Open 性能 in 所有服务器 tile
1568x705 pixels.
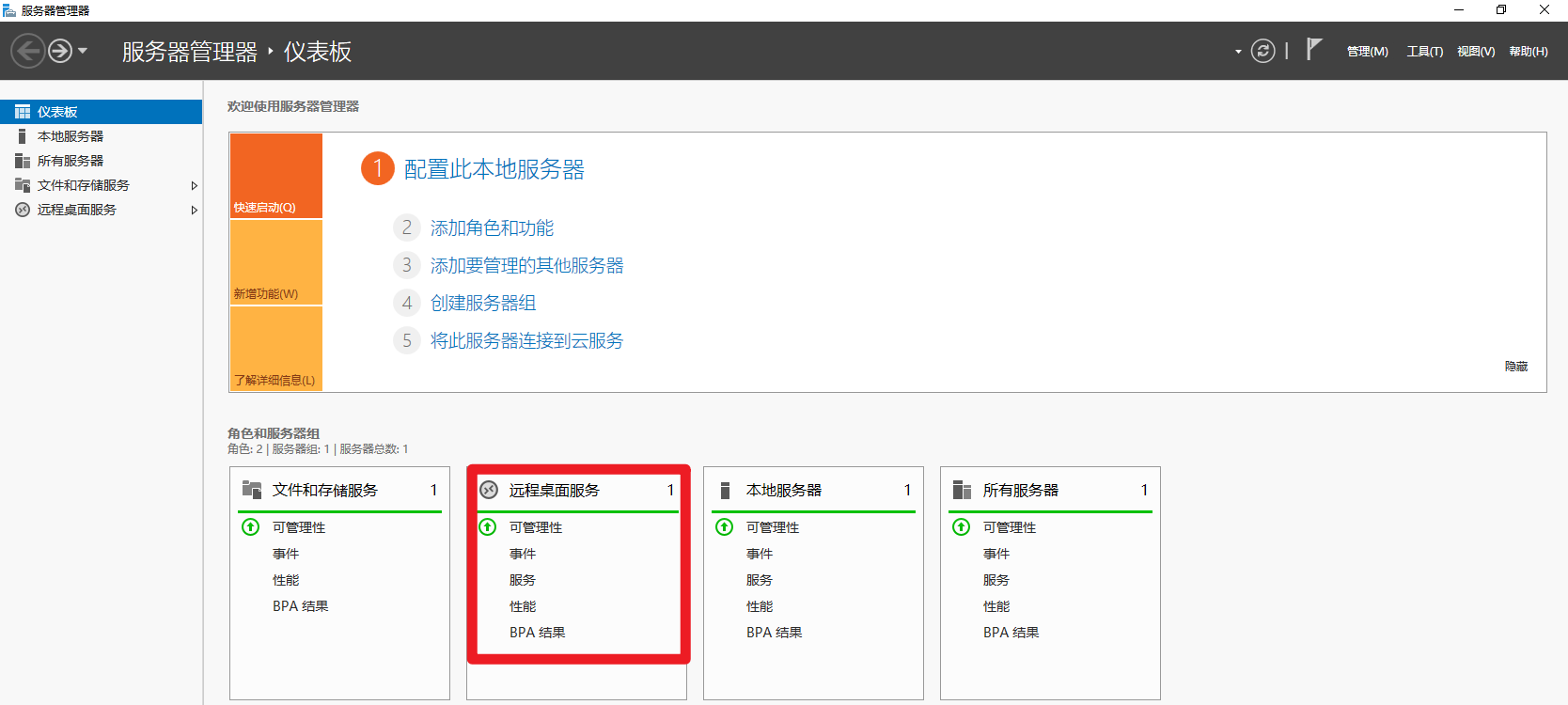[x=996, y=606]
